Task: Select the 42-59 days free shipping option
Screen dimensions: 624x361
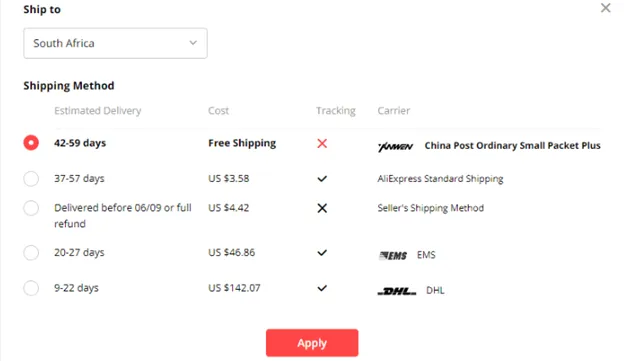Action: 31,142
